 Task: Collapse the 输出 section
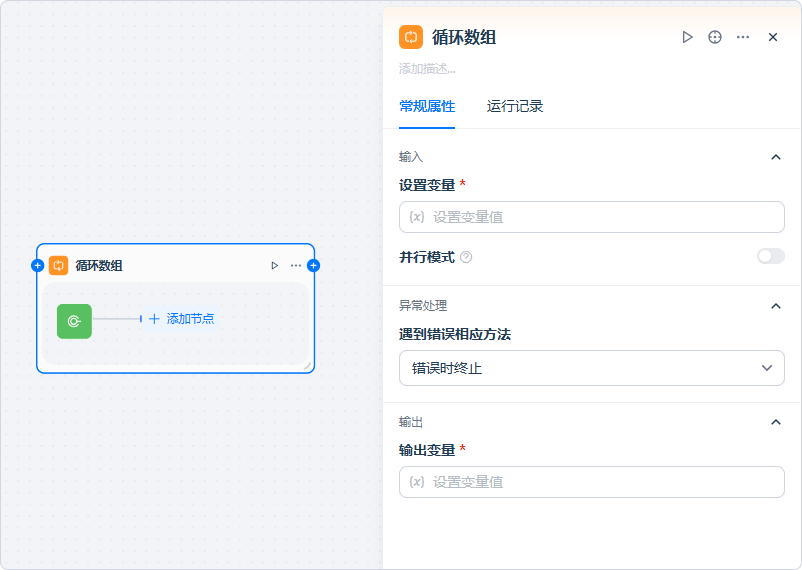[x=775, y=422]
